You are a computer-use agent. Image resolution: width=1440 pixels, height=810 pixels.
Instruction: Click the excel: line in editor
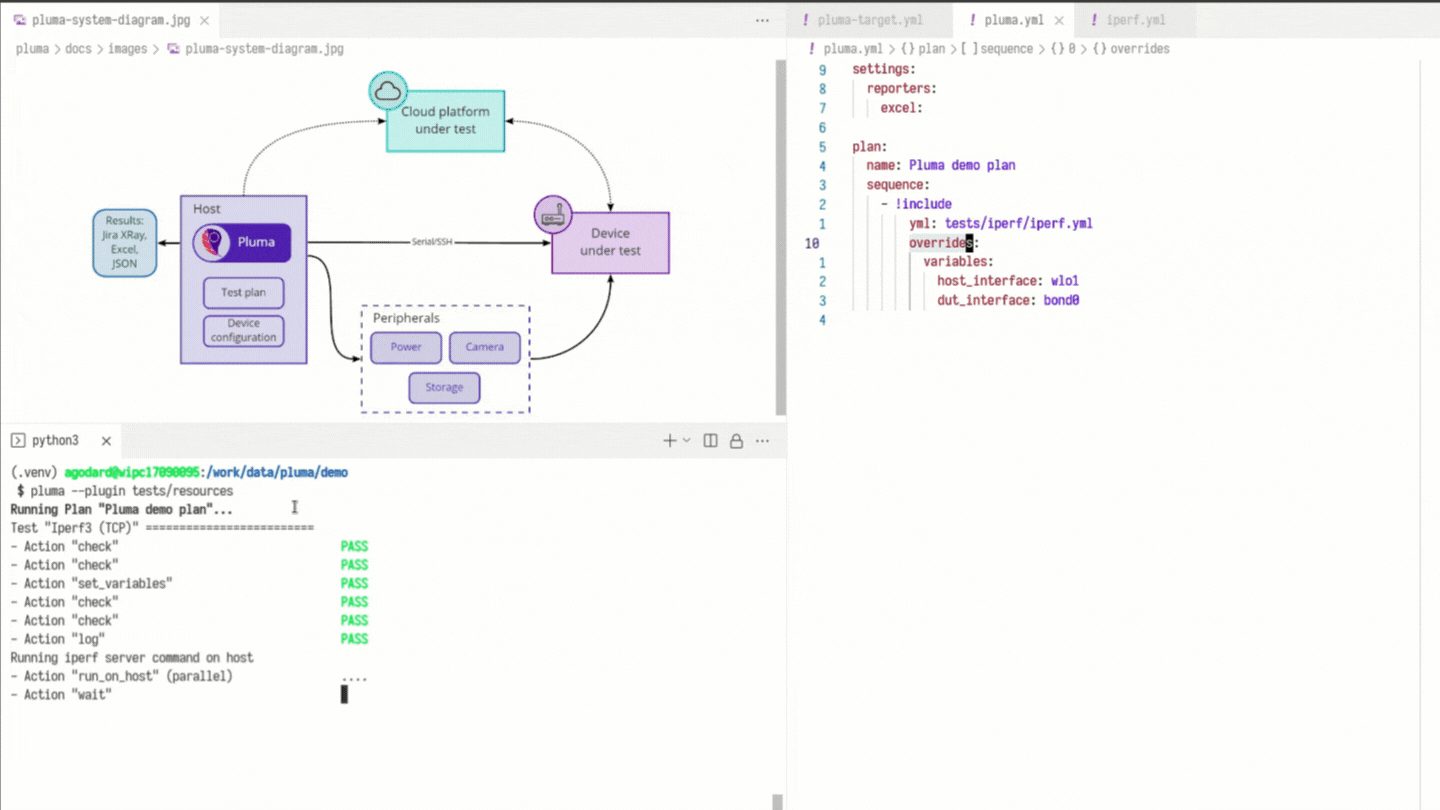[901, 108]
